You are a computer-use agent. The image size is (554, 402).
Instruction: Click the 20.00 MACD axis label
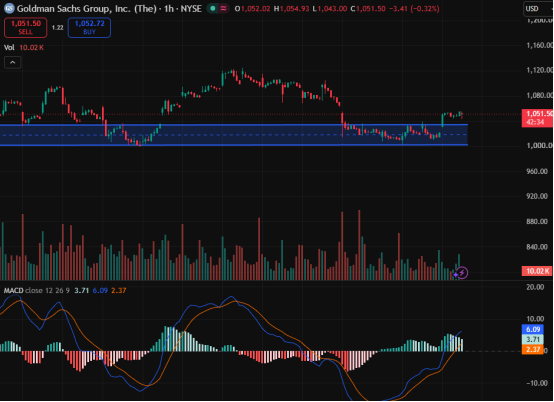point(535,287)
